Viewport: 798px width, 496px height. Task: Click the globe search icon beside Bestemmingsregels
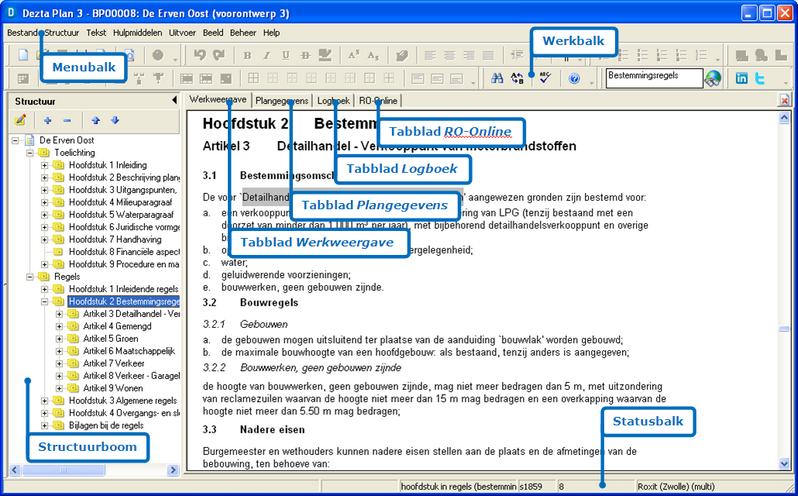pos(713,78)
